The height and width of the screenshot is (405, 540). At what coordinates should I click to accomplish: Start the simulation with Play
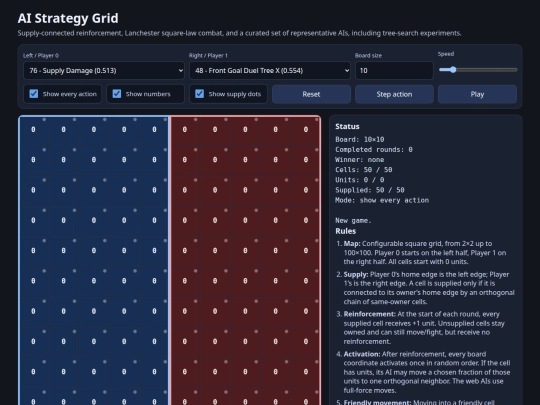point(477,94)
